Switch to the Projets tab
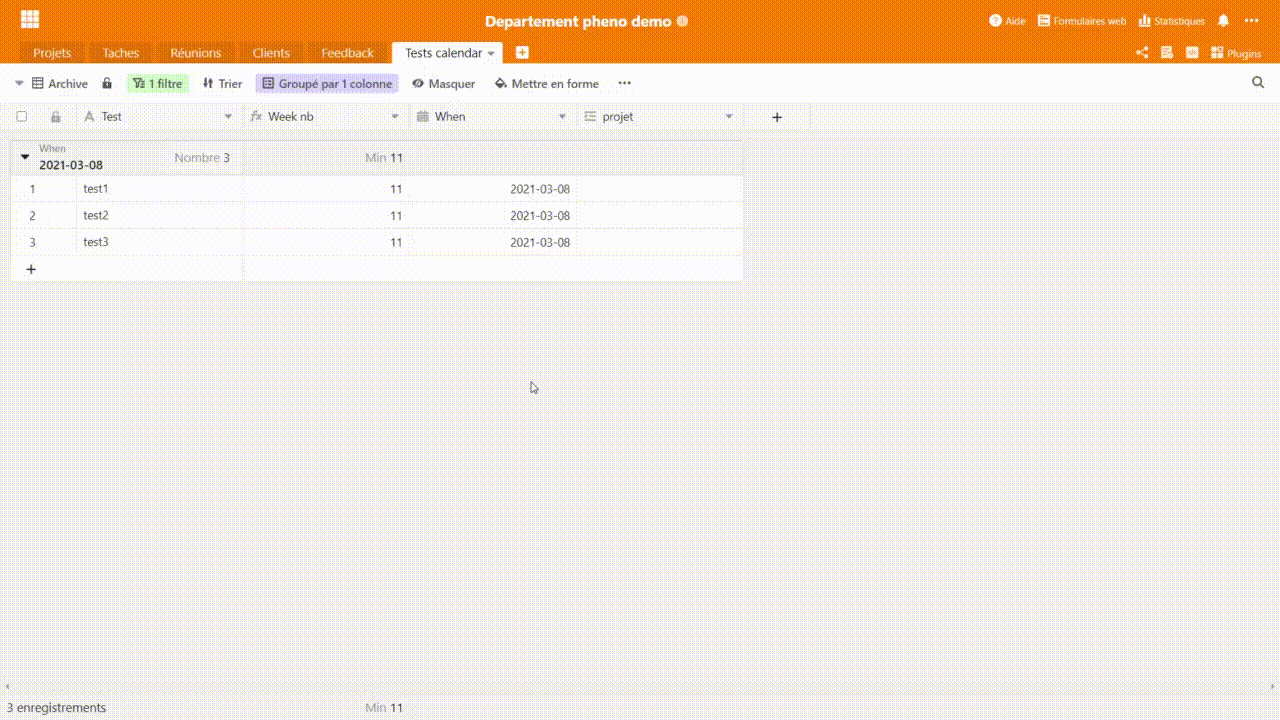The height and width of the screenshot is (720, 1280). 52,53
